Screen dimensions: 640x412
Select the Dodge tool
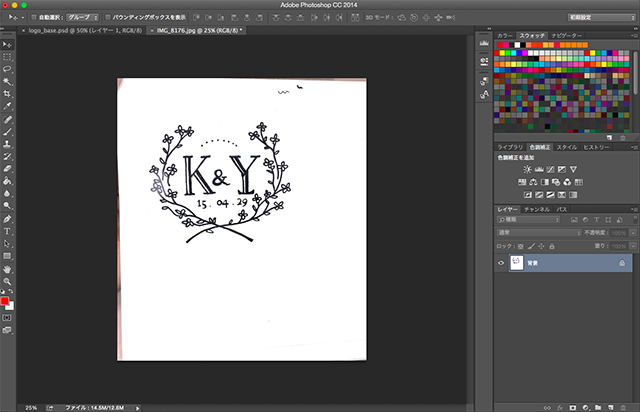pyautogui.click(x=7, y=205)
